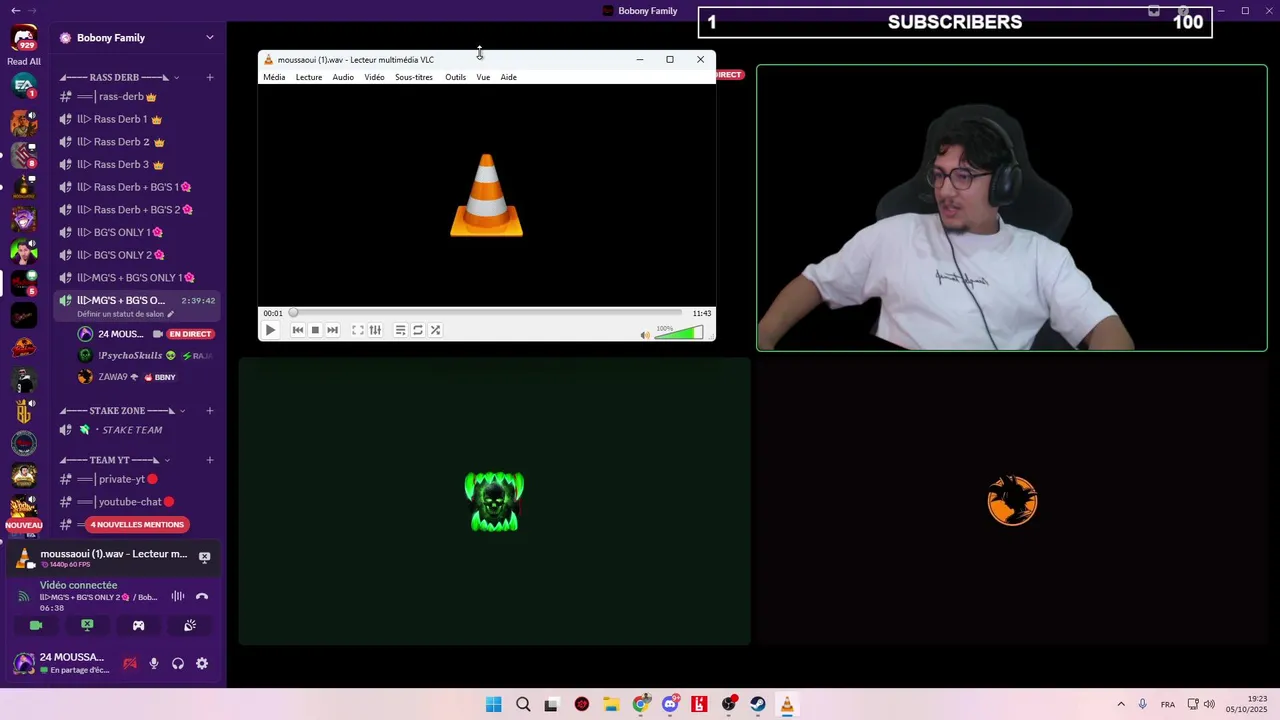Image resolution: width=1280 pixels, height=720 pixels.
Task: Stop streaming moussaoui (1).wav screen share
Action: [204, 557]
